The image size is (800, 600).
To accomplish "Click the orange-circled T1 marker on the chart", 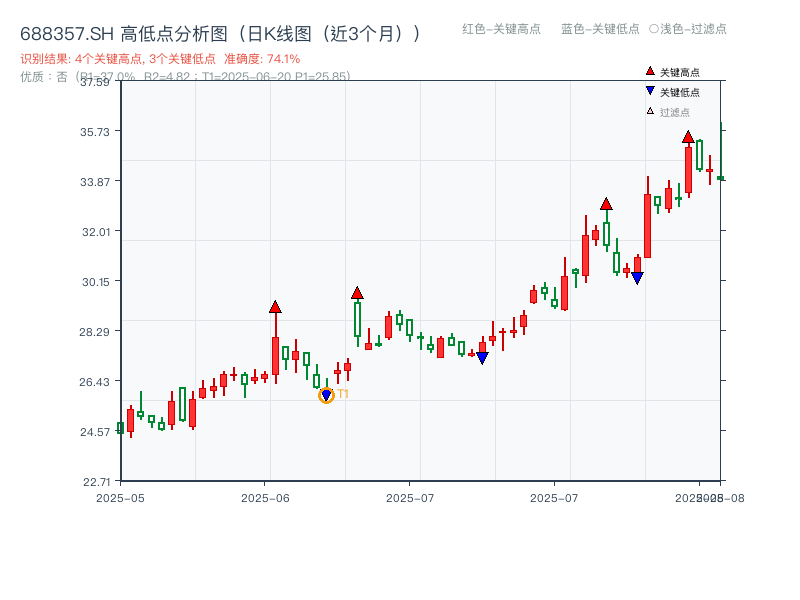I will pyautogui.click(x=325, y=394).
